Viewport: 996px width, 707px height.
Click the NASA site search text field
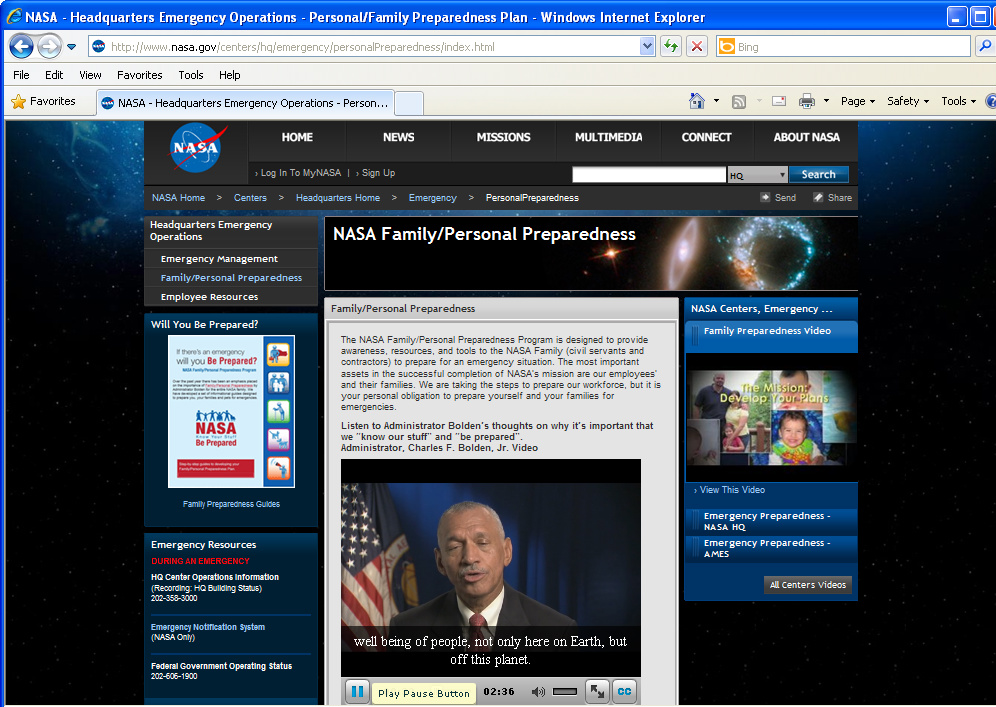649,175
